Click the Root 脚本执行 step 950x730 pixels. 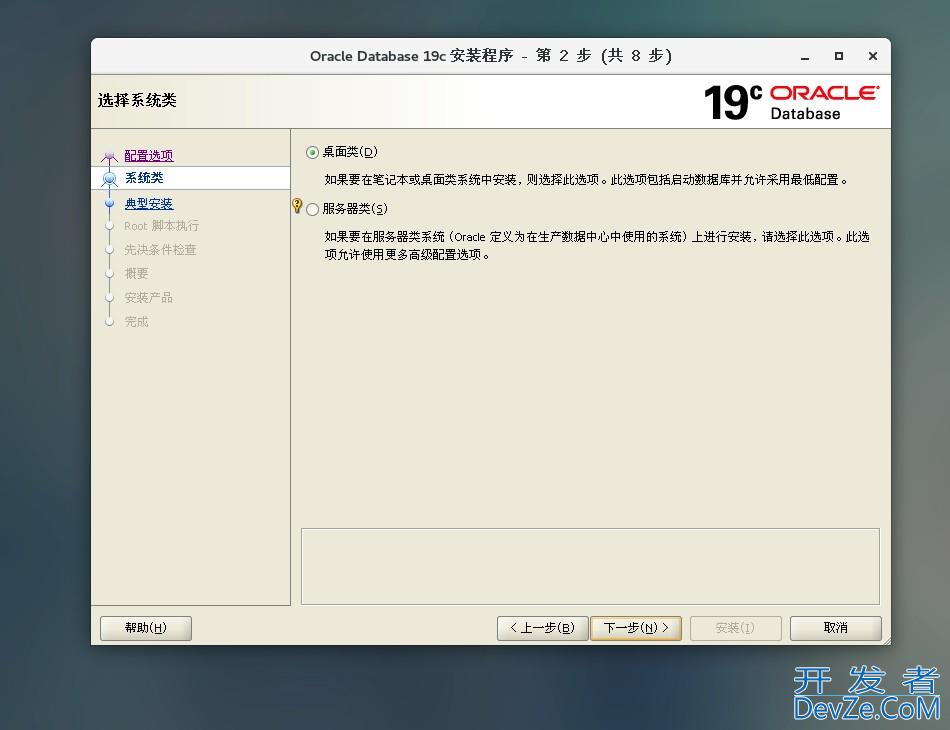[x=161, y=226]
